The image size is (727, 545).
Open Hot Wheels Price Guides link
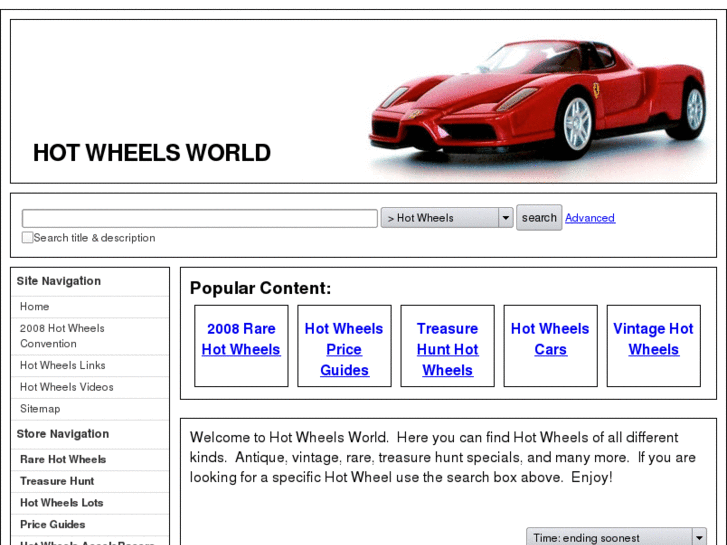point(344,349)
